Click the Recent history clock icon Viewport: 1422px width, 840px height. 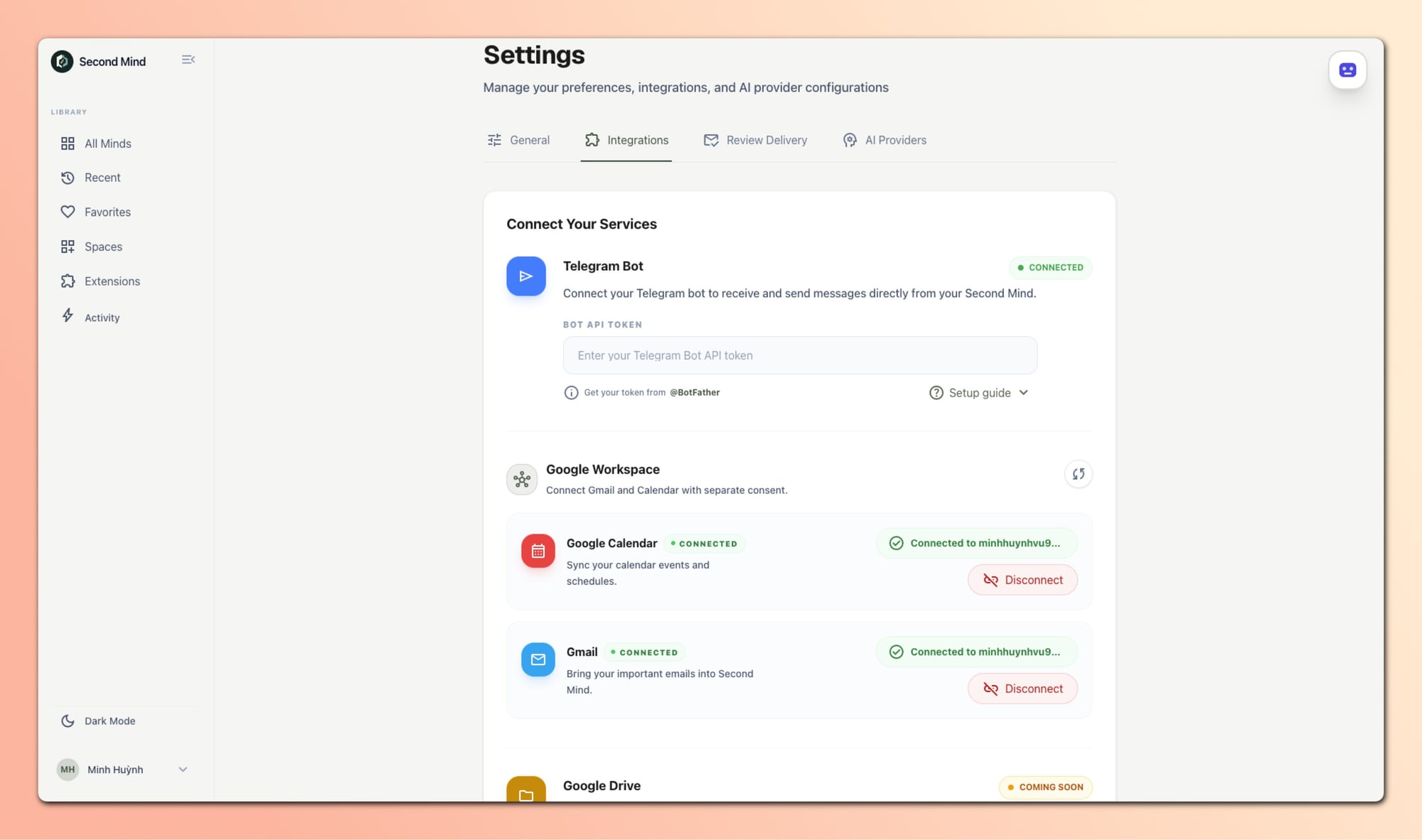click(x=68, y=178)
